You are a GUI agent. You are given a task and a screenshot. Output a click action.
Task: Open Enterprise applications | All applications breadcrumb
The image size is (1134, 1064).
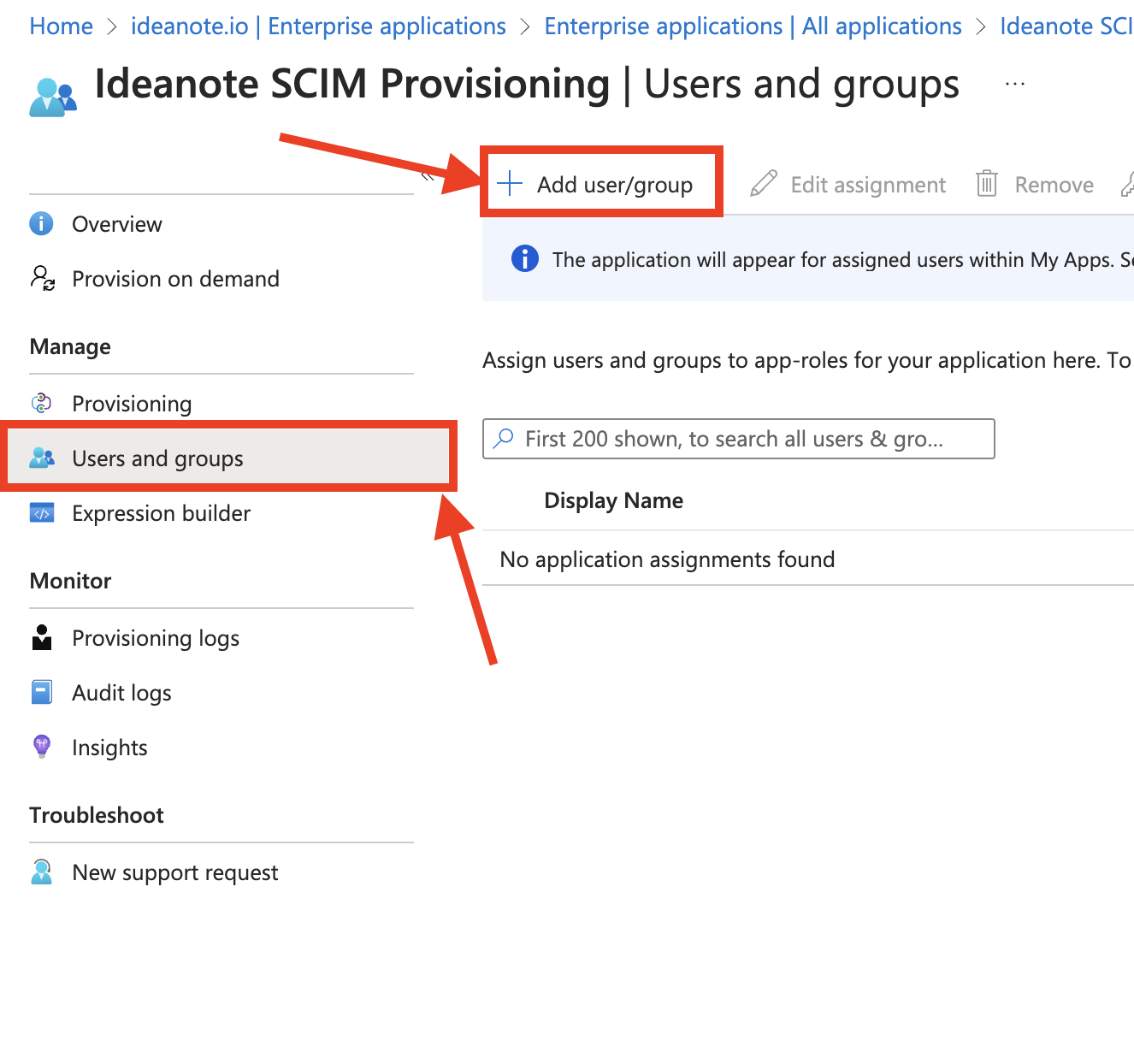[x=753, y=27]
